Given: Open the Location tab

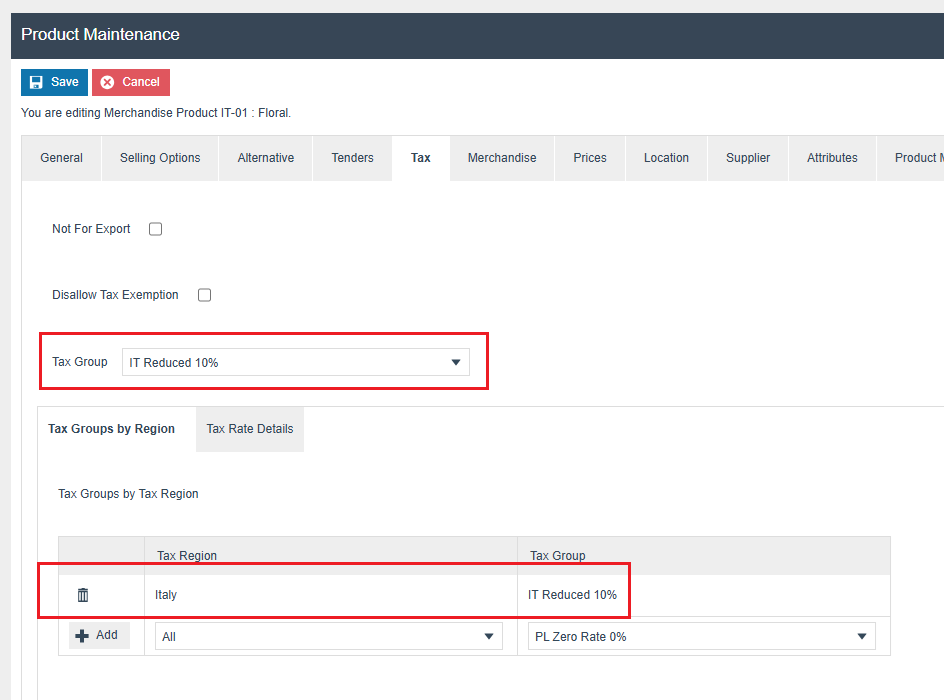Looking at the screenshot, I should click(666, 158).
